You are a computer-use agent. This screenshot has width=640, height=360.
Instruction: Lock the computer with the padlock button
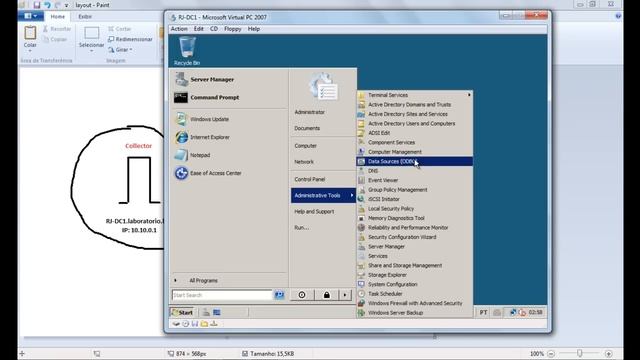pyautogui.click(x=327, y=295)
